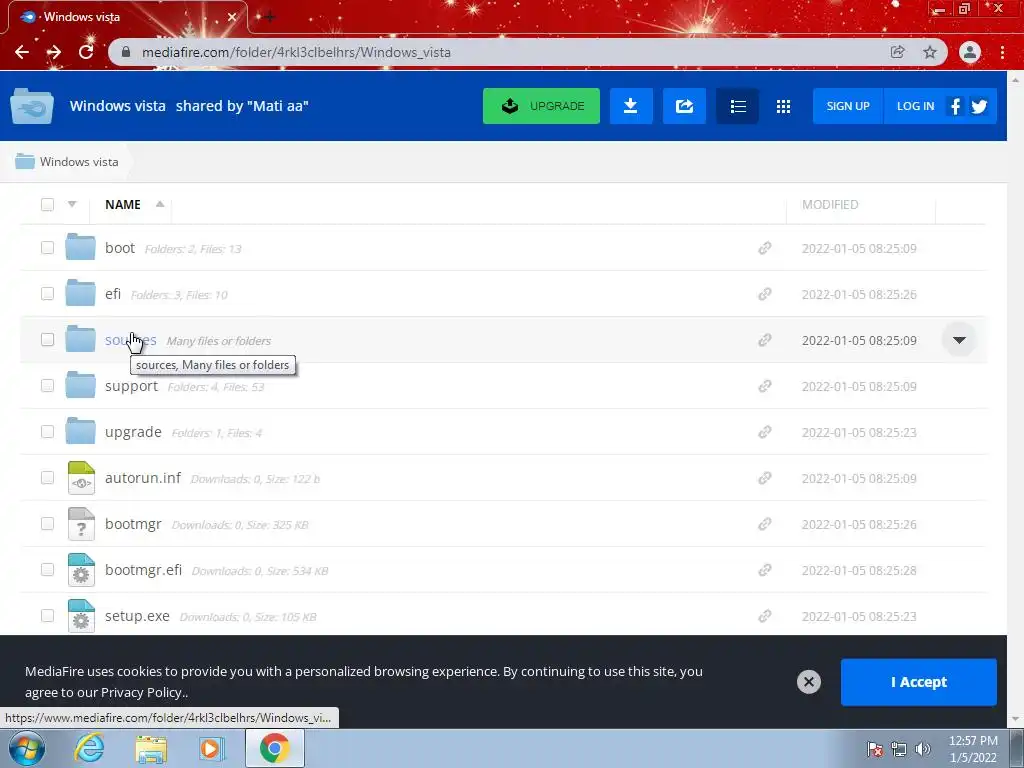Check the autorun.inf checkbox
This screenshot has height=768, width=1024.
[47, 477]
